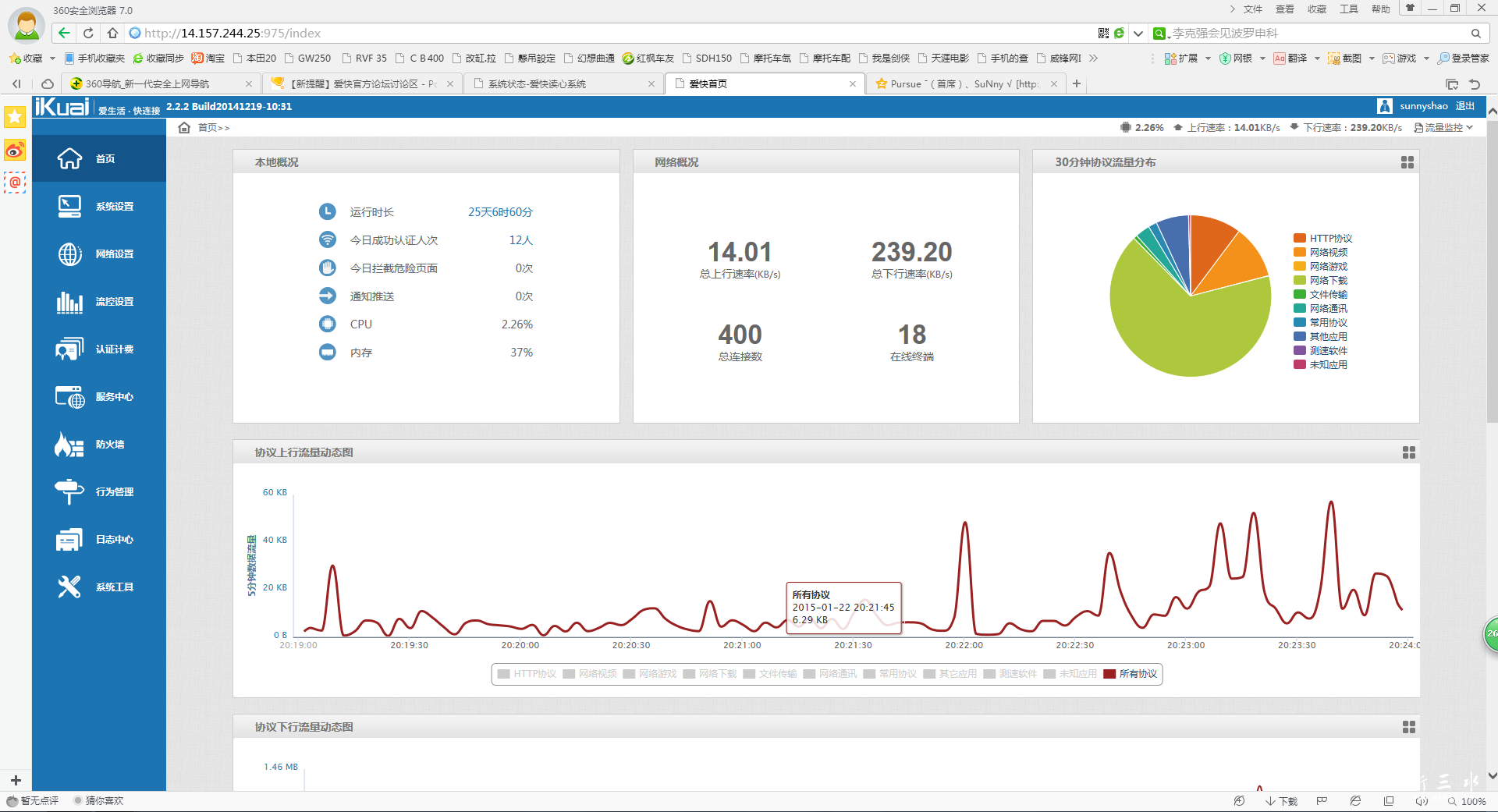Switch to the 360导航 tab
The width and height of the screenshot is (1498, 812).
pos(160,83)
